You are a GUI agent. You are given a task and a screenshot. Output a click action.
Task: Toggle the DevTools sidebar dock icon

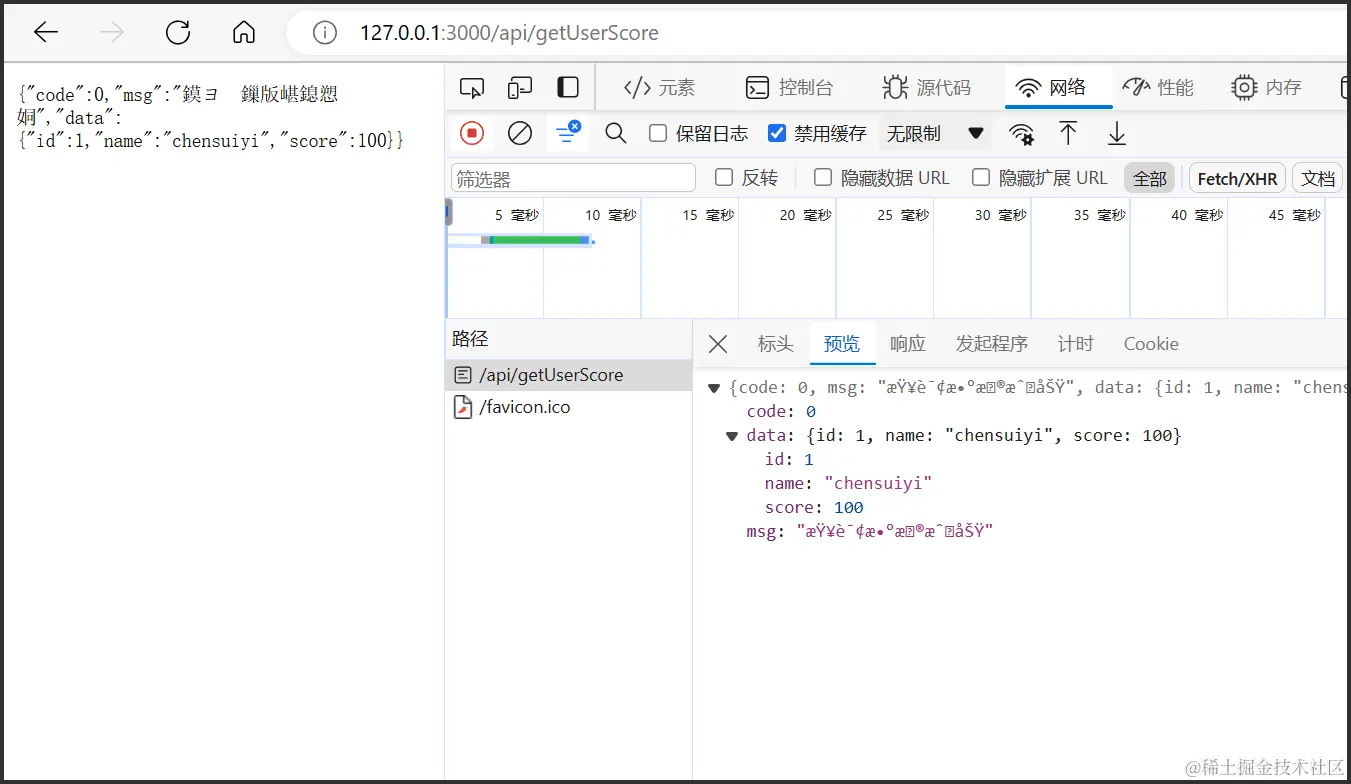(x=568, y=88)
